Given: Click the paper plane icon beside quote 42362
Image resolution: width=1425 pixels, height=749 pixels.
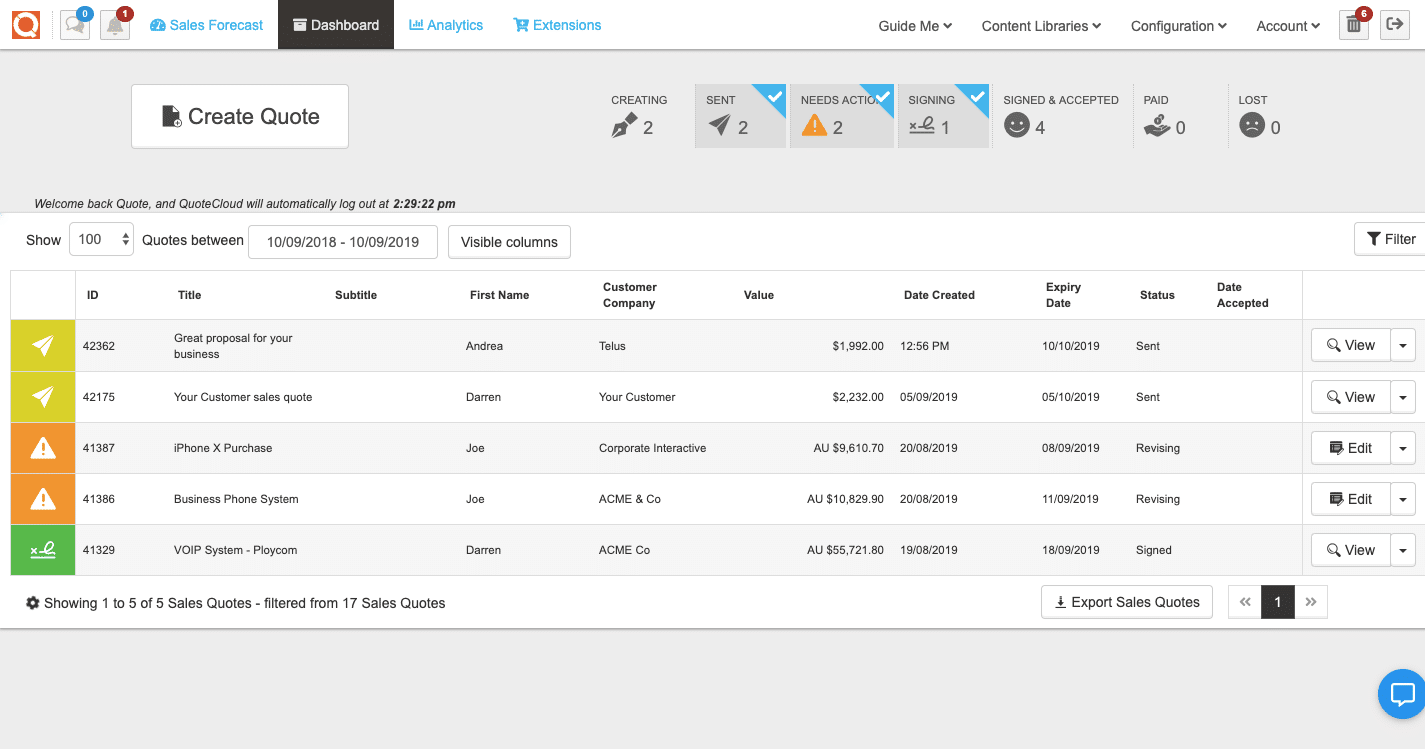Looking at the screenshot, I should coord(42,345).
